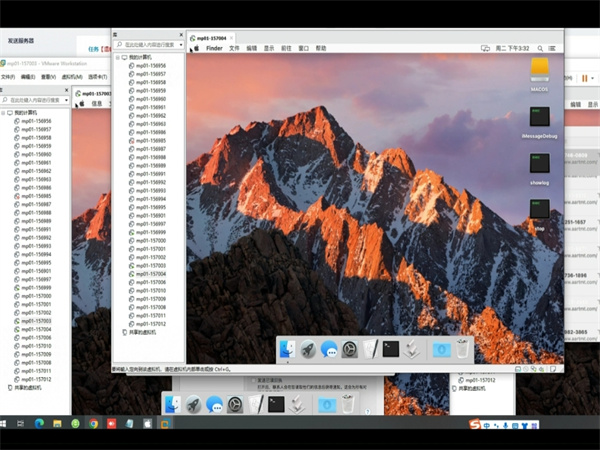This screenshot has width=600, height=450.
Task: Click the Apple menu logo beside Finder
Action: click(196, 48)
